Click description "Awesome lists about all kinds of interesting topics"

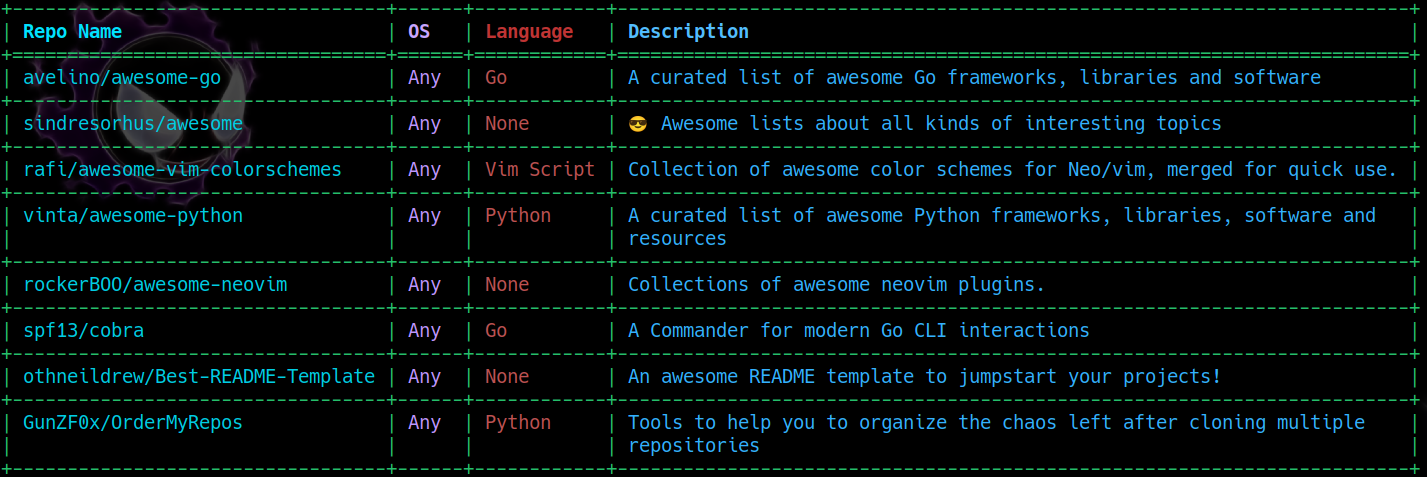click(x=941, y=123)
